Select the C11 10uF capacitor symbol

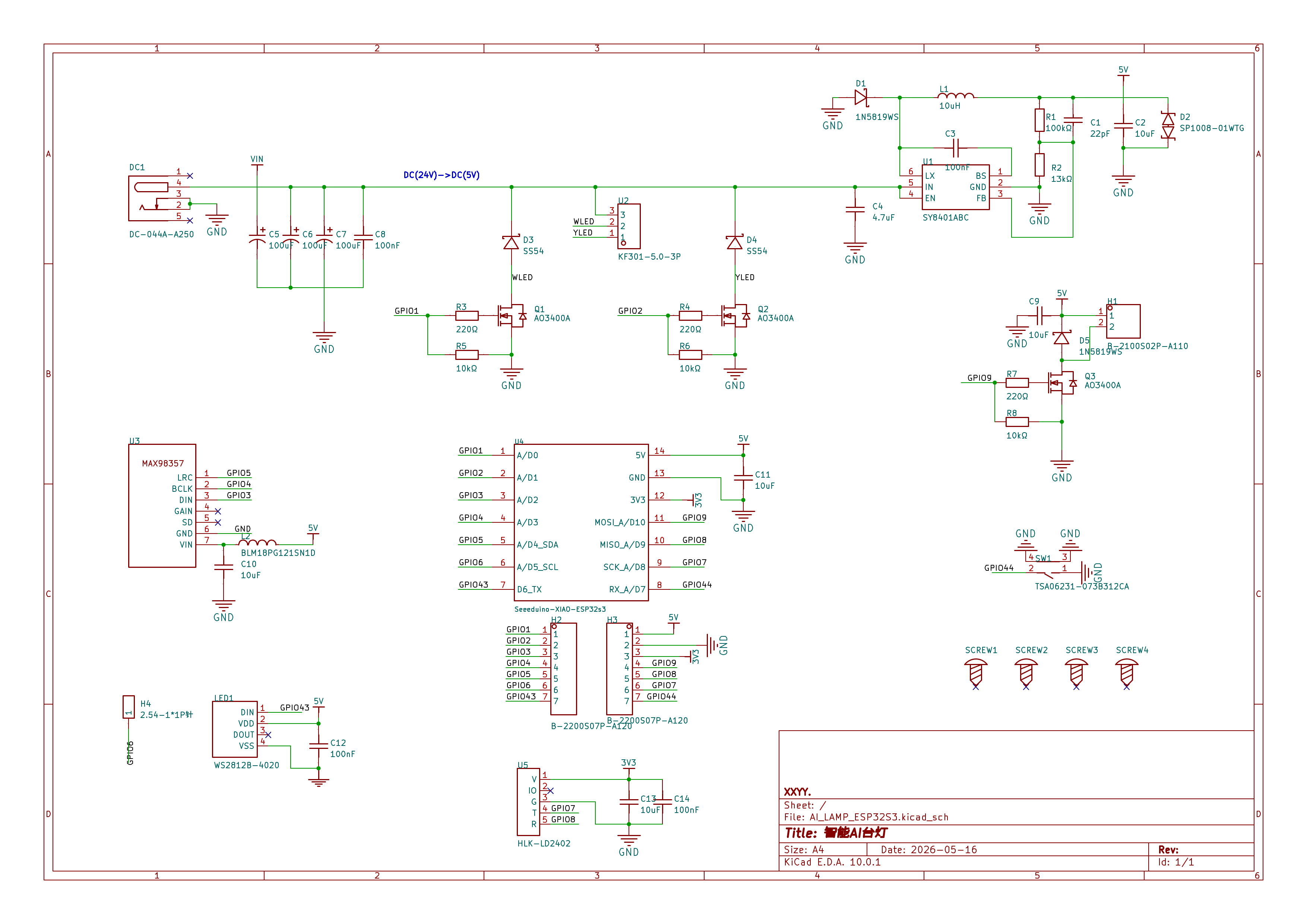(743, 478)
